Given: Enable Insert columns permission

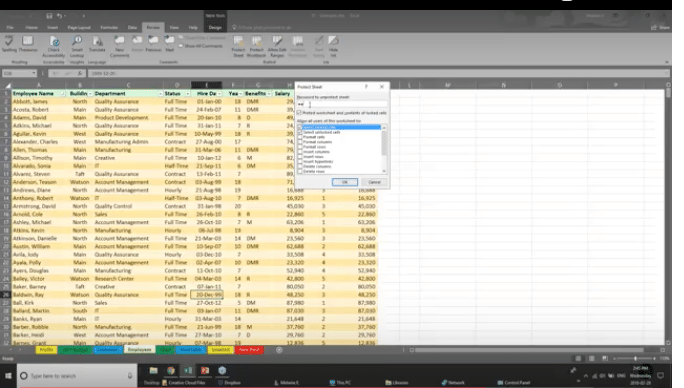Looking at the screenshot, I should (300, 152).
